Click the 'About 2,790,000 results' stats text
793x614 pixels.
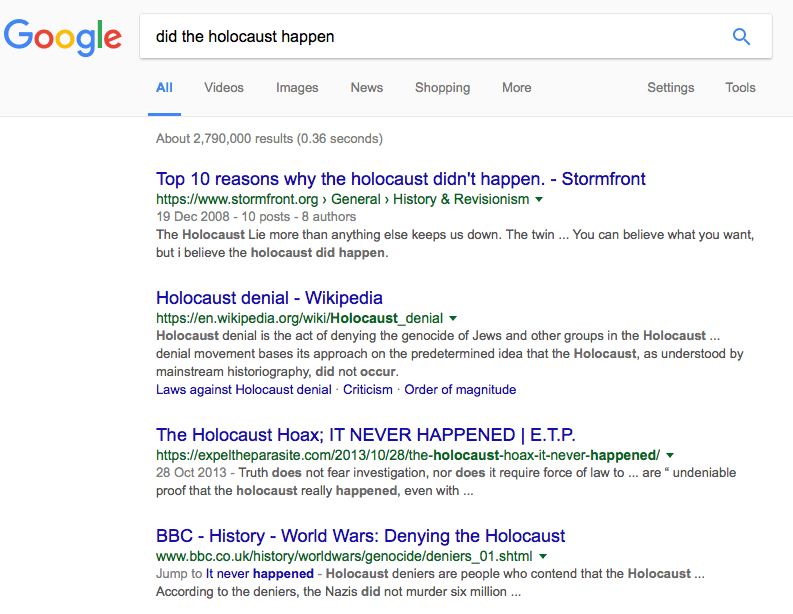[269, 139]
